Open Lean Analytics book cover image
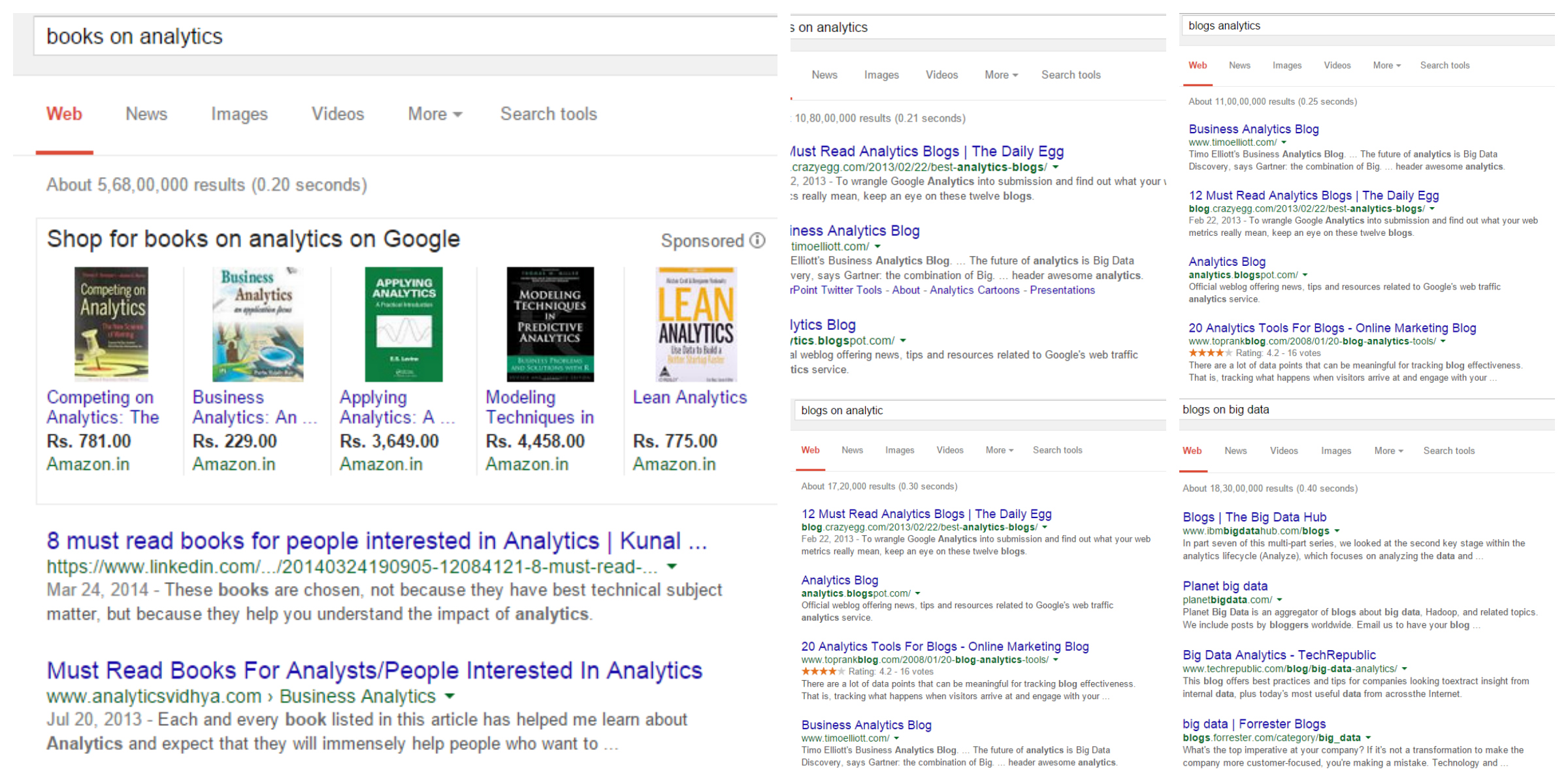Image resolution: width=1568 pixels, height=784 pixels. tap(696, 323)
